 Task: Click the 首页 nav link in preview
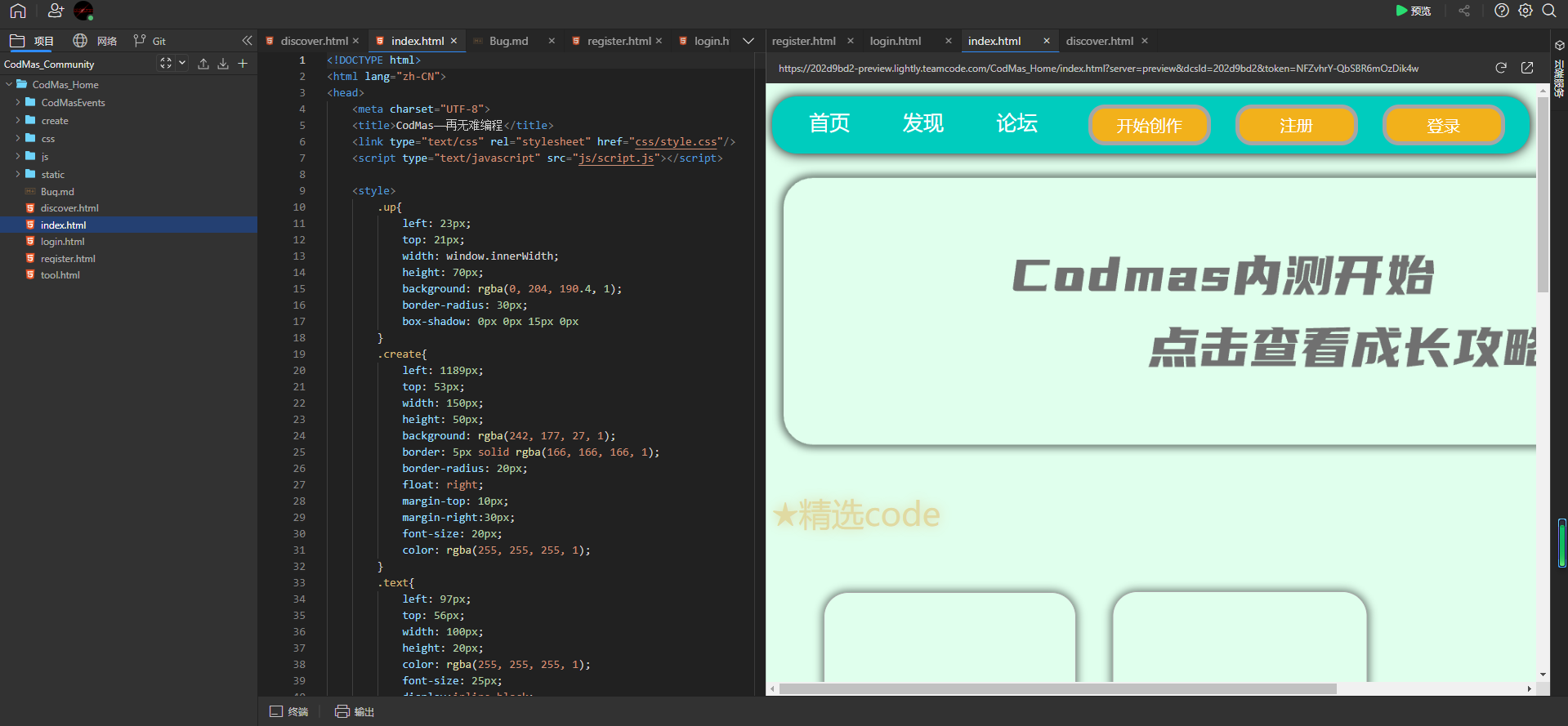[829, 123]
